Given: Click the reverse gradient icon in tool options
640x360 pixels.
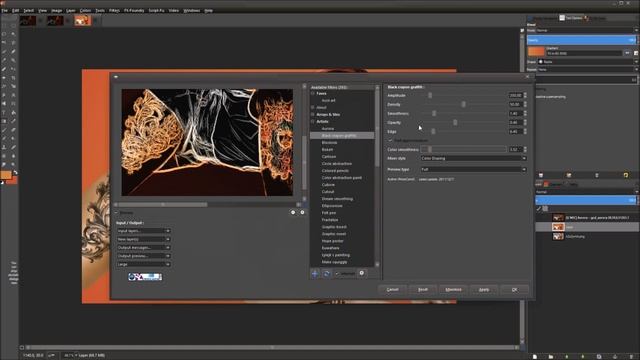Looking at the screenshot, I should point(627,53).
